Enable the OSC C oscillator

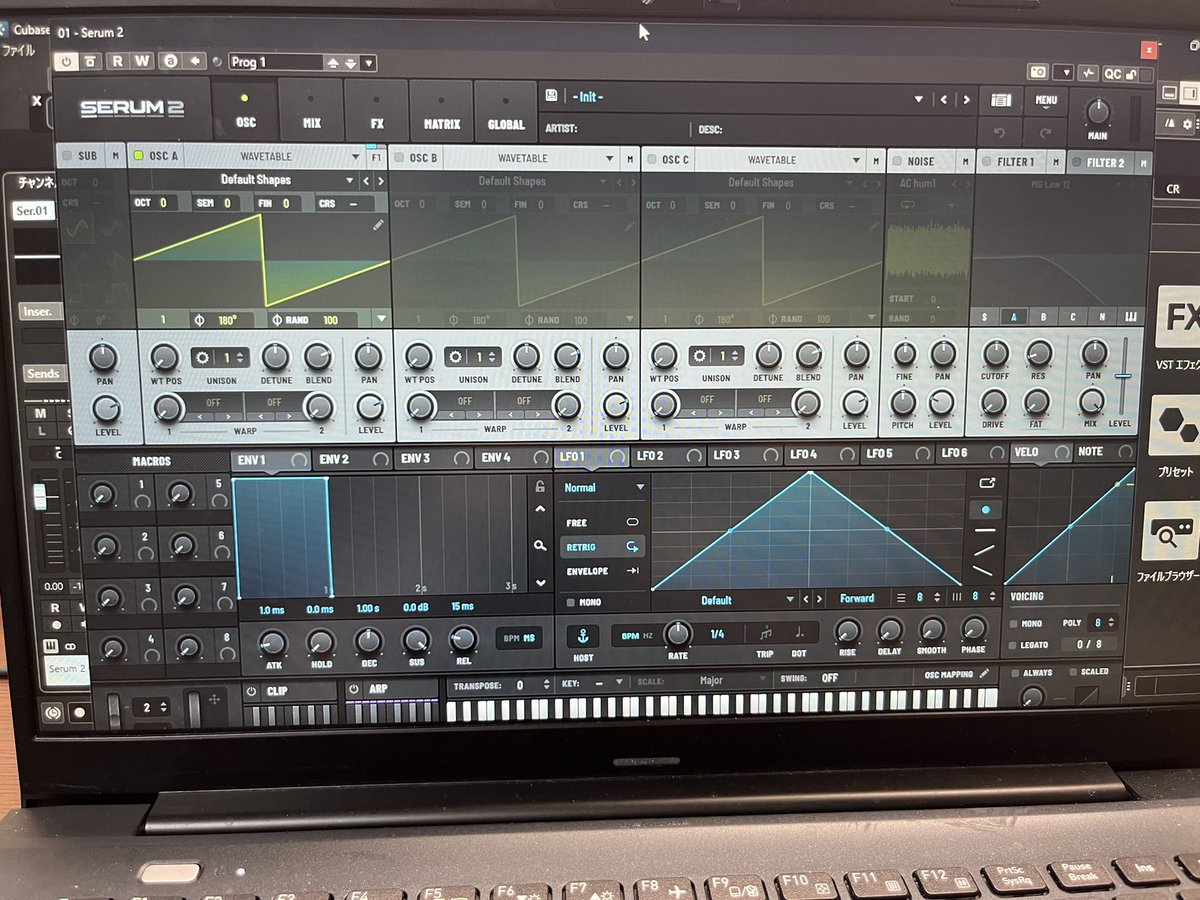point(650,159)
